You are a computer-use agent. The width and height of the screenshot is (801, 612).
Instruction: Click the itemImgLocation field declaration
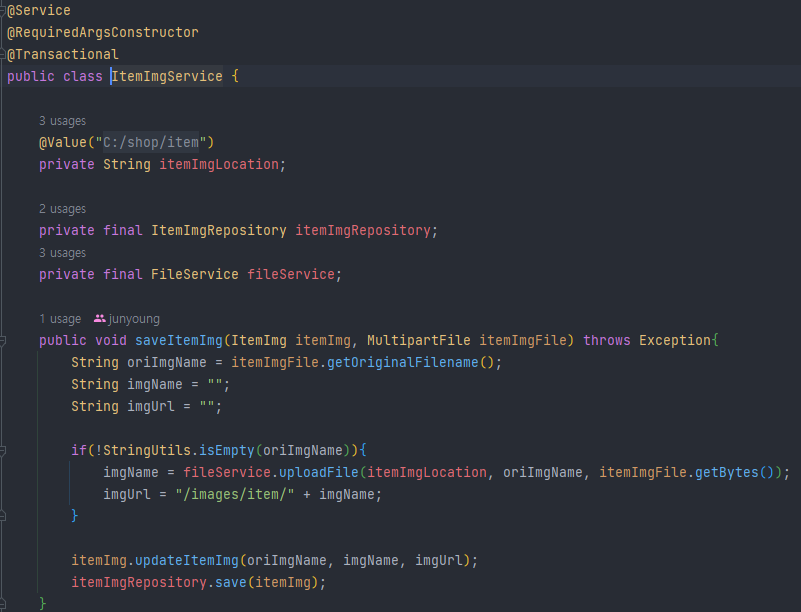(x=219, y=164)
